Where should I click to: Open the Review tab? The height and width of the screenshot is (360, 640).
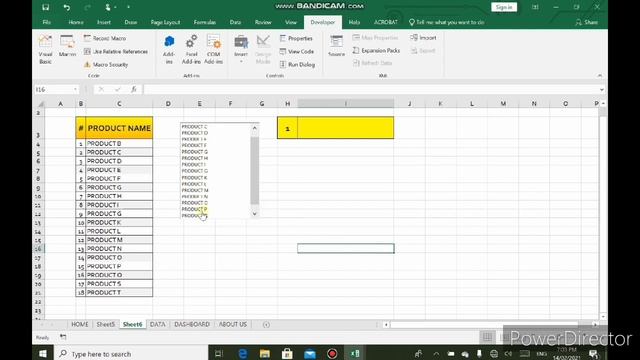point(263,22)
